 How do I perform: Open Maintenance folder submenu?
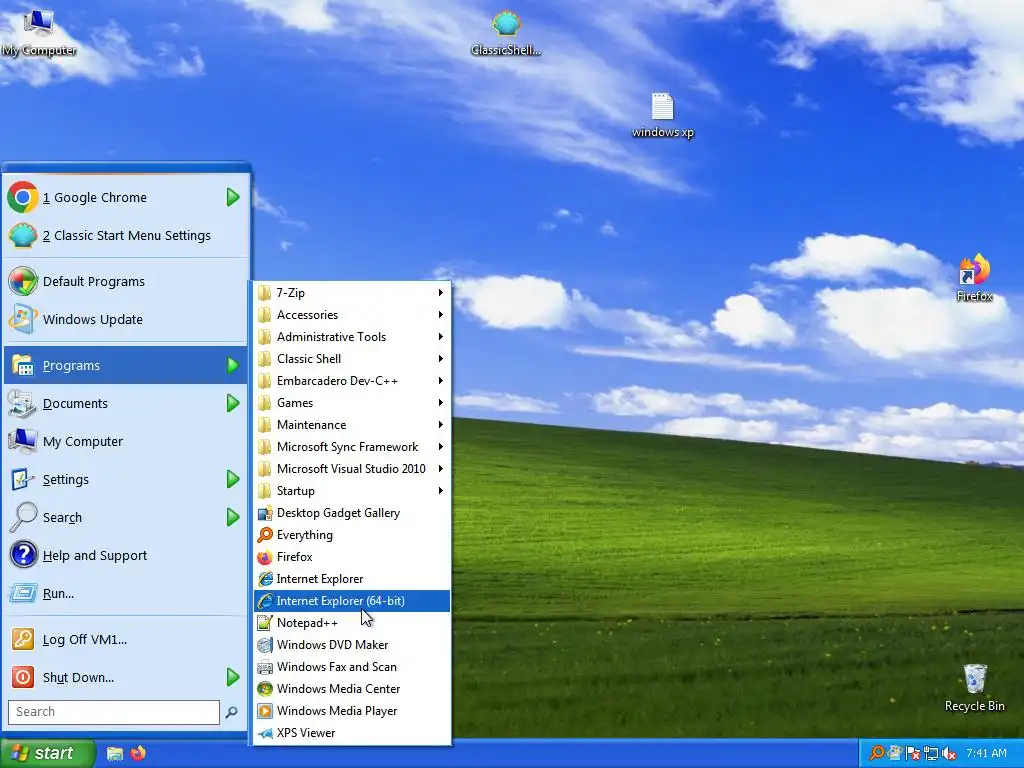point(352,424)
